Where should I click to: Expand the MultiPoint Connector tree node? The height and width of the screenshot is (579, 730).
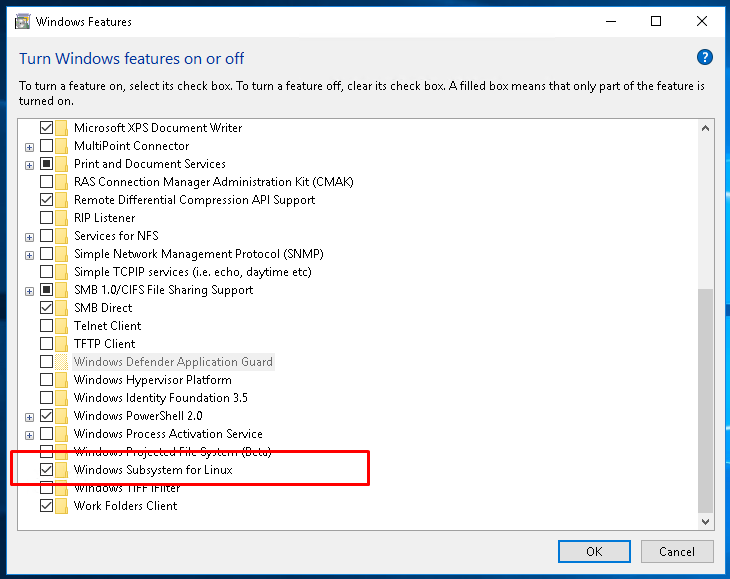click(x=29, y=148)
